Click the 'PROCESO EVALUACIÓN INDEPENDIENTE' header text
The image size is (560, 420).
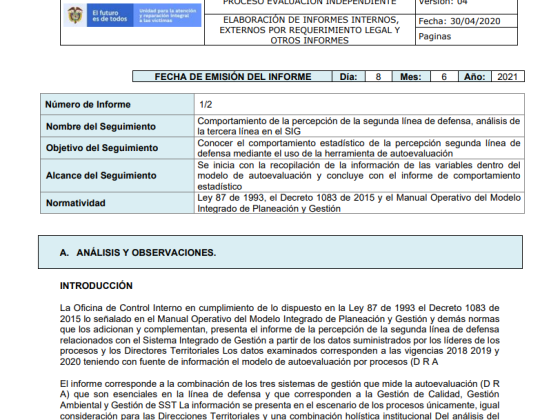point(310,2)
